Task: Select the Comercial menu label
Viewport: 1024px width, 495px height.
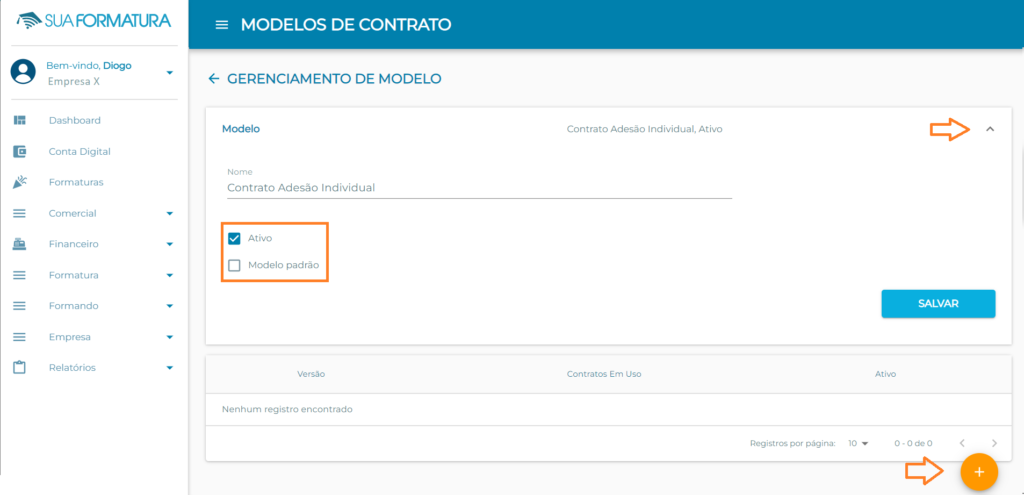Action: click(72, 214)
